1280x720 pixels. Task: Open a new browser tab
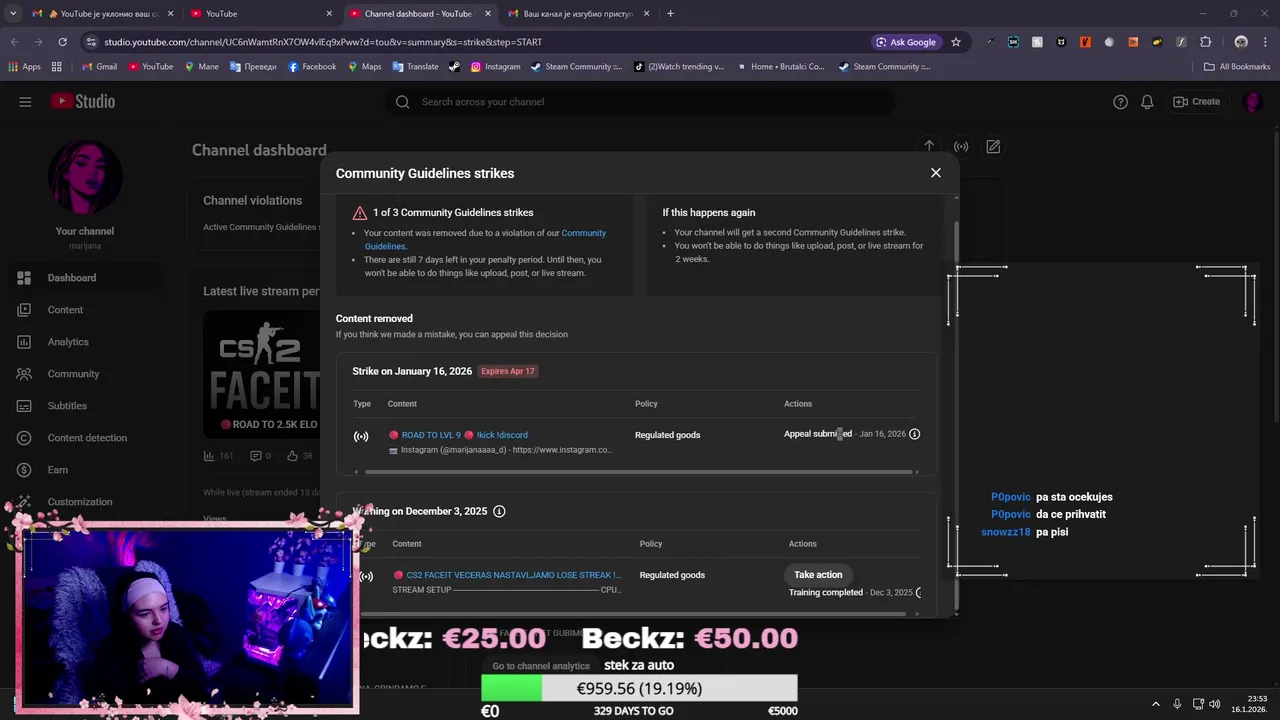pos(670,14)
